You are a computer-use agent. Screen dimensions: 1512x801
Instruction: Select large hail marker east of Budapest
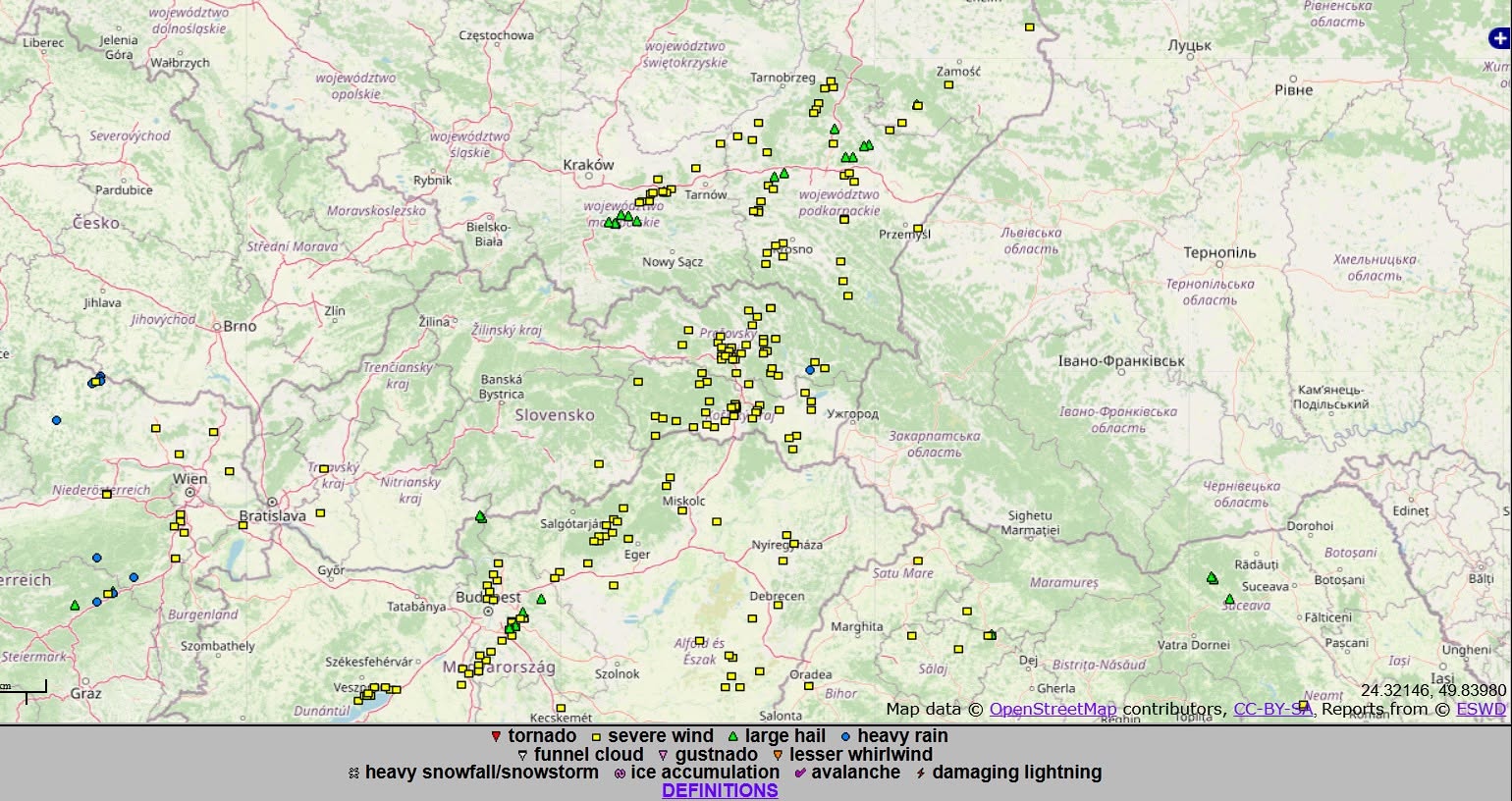point(541,599)
